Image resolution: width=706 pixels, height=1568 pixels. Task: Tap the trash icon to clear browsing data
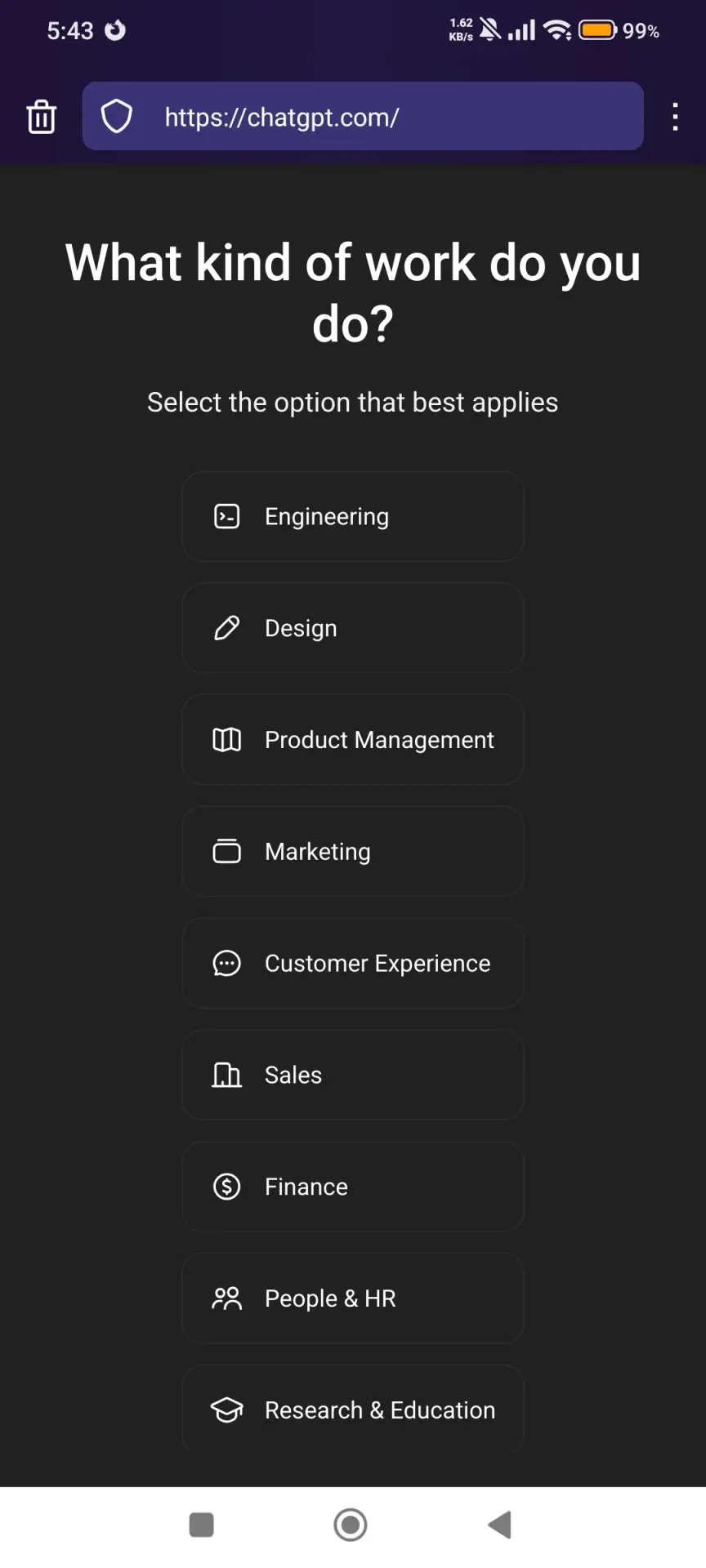click(x=41, y=116)
